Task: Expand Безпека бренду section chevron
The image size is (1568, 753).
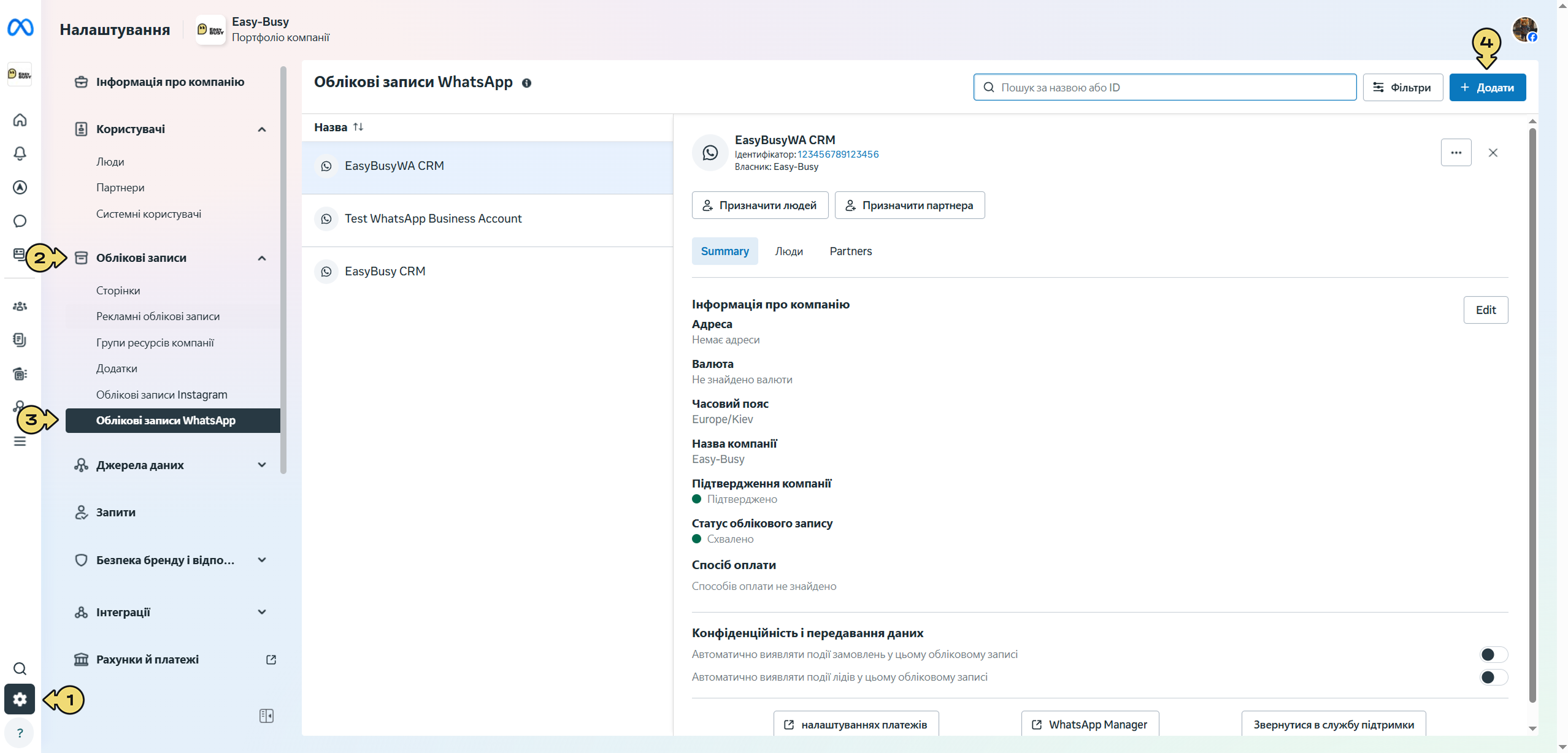Action: [x=262, y=560]
